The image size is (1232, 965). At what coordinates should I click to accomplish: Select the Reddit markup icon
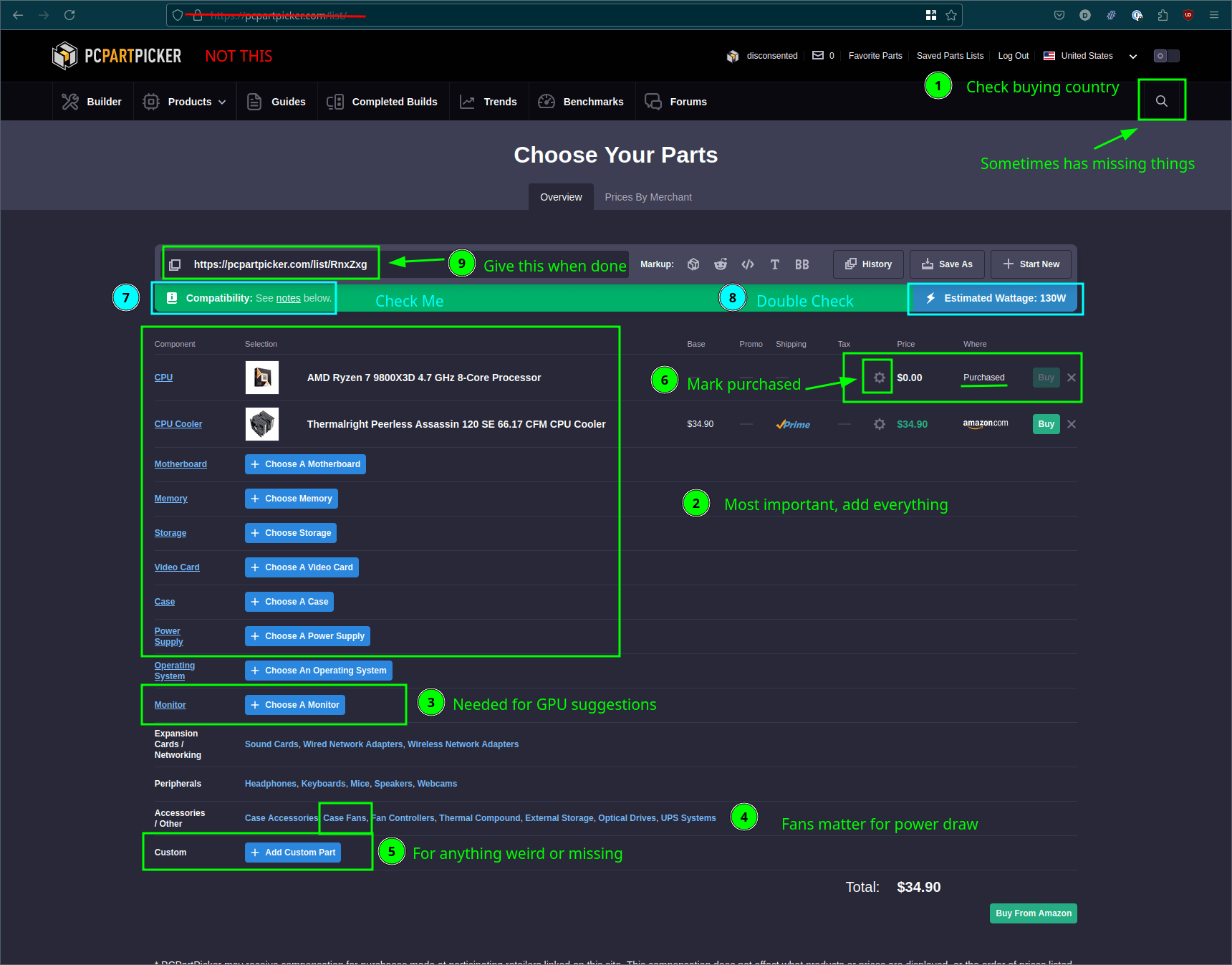click(x=721, y=264)
